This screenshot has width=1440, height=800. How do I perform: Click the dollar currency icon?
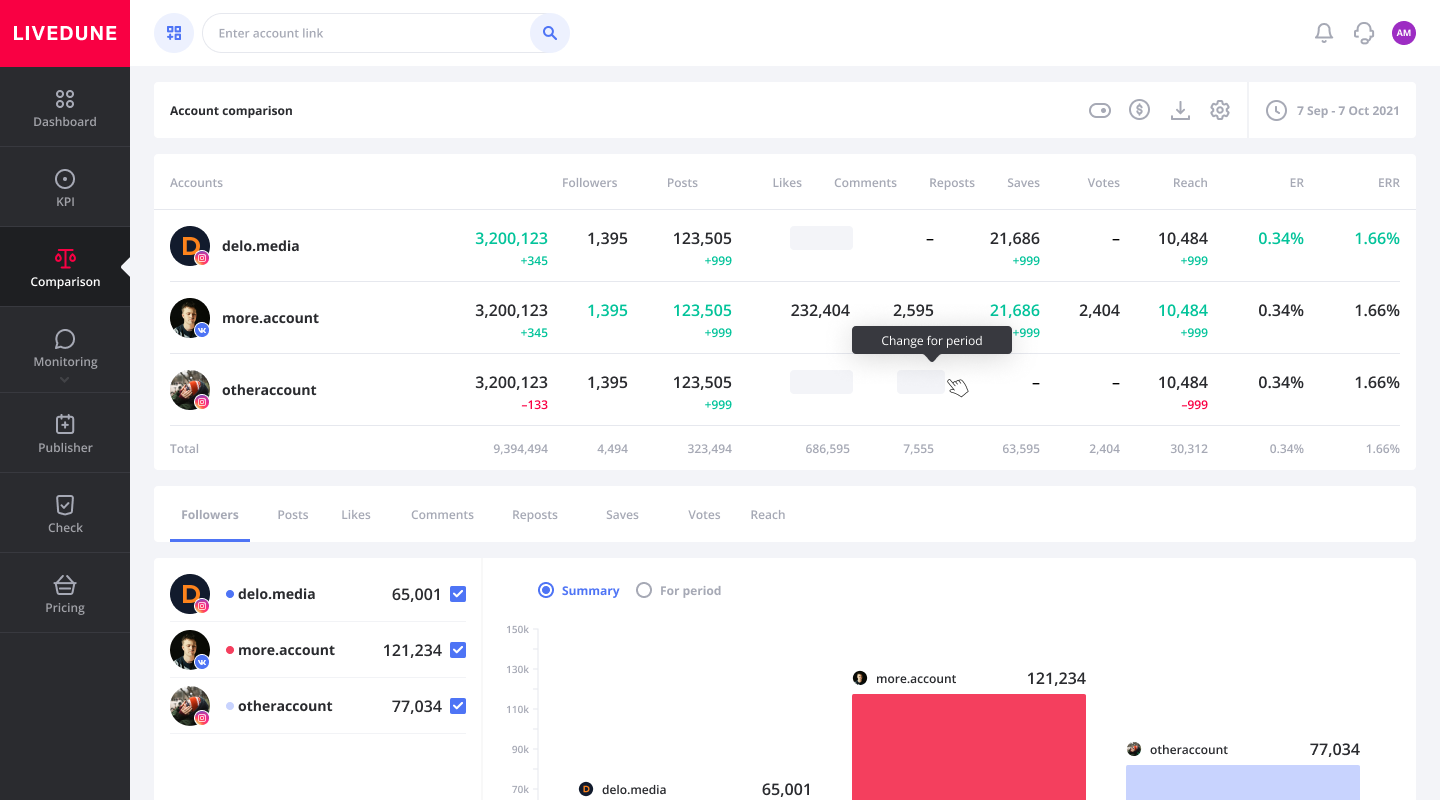point(1139,110)
